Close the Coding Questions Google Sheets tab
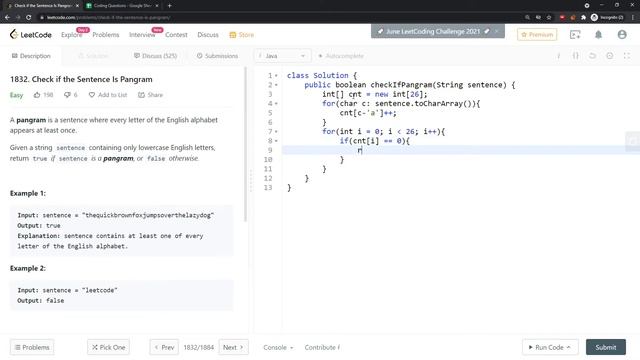 [x=157, y=6]
